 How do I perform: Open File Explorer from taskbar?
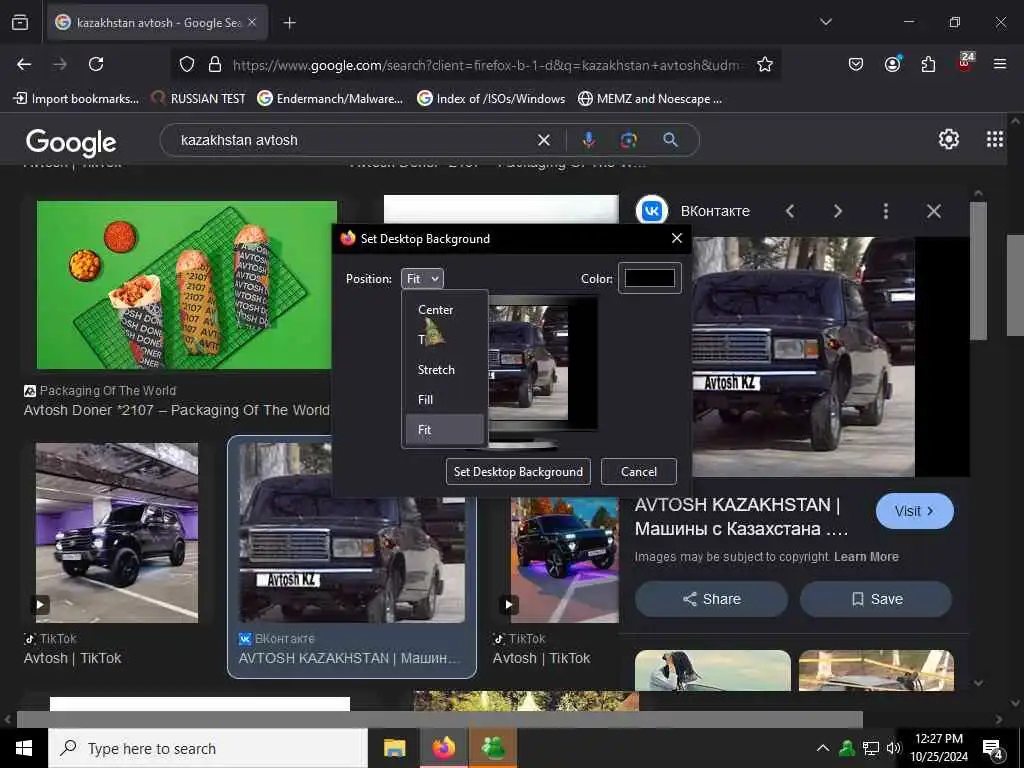pos(394,748)
